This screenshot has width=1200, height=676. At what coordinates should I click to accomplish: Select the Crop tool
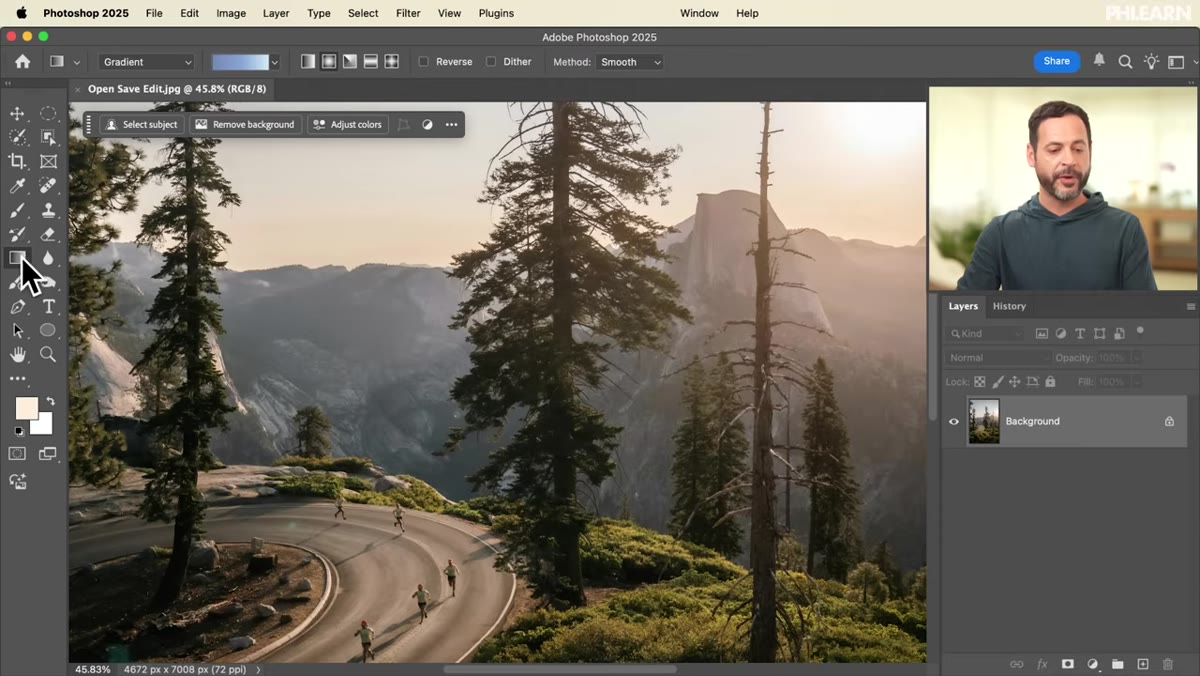[x=17, y=161]
